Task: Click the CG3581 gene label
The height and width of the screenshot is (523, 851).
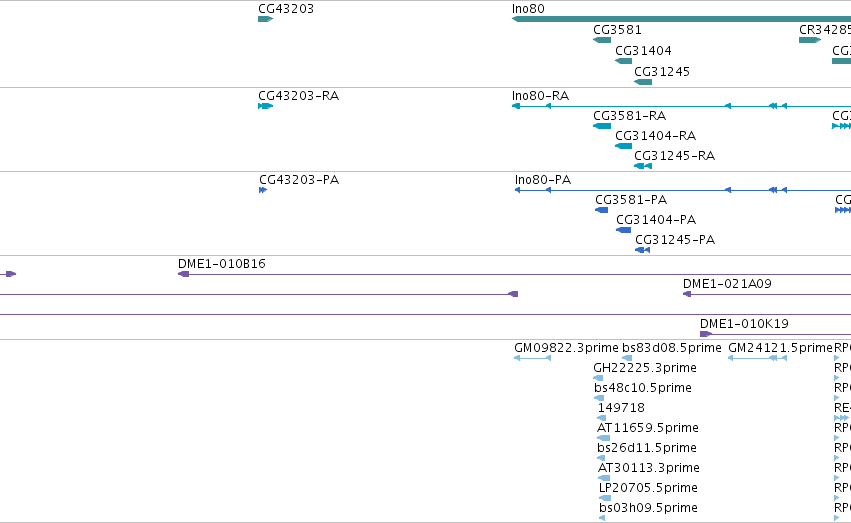Action: (x=617, y=30)
